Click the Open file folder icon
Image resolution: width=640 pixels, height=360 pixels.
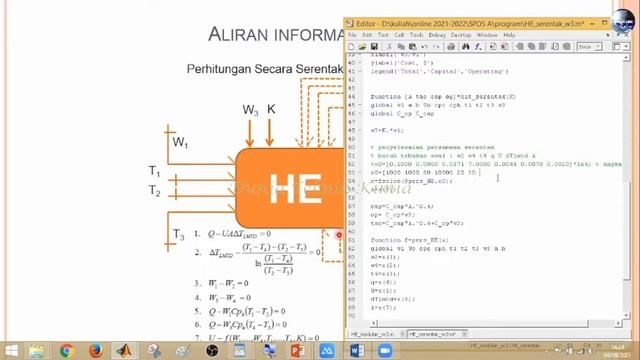362,47
